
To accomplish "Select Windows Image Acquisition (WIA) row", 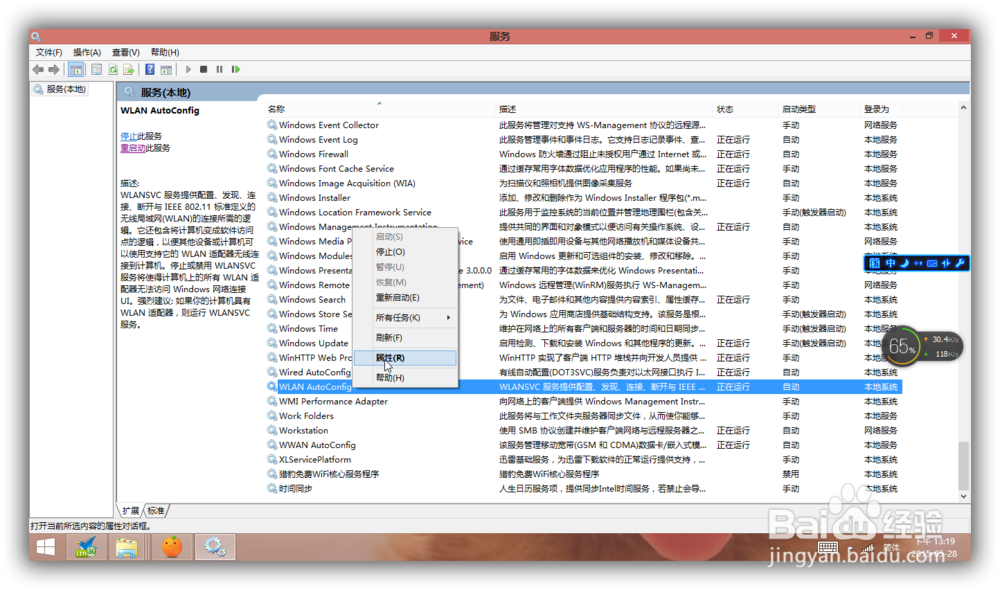I will click(584, 184).
